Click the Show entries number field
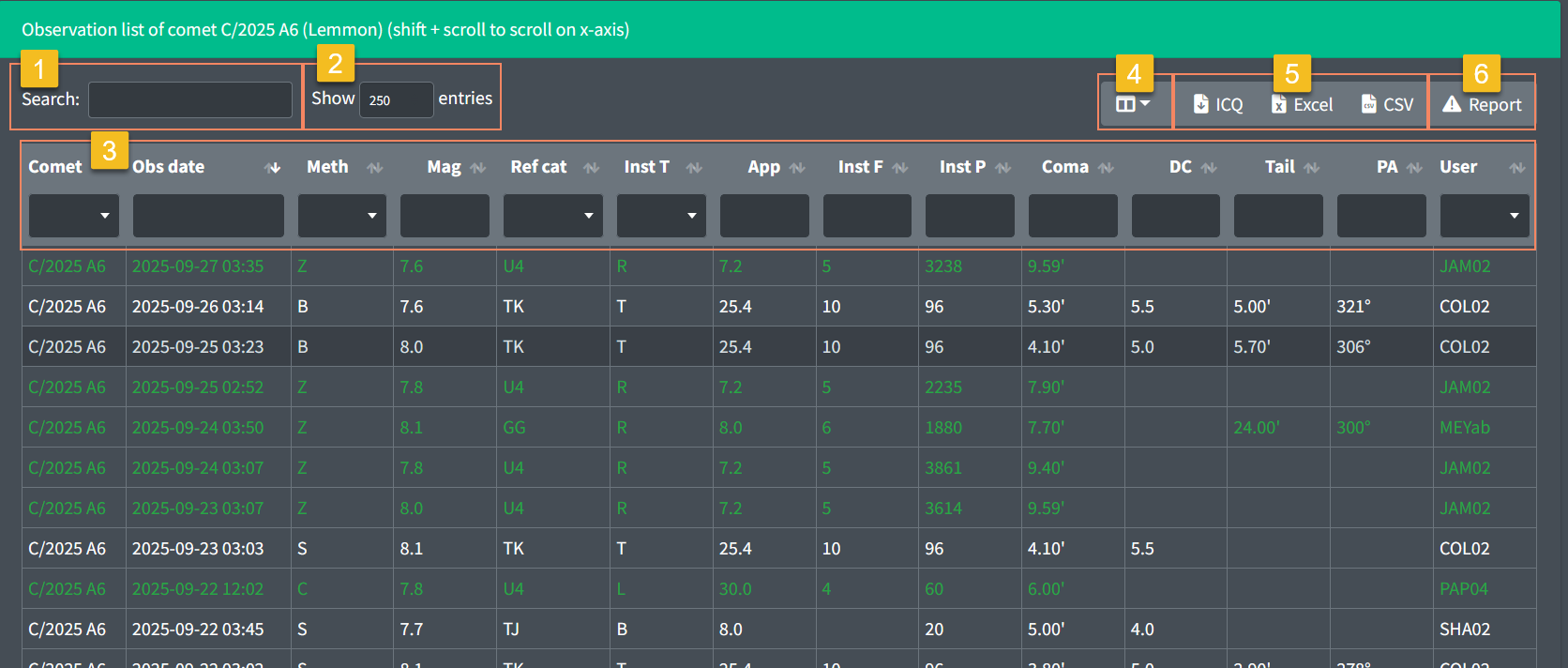1568x668 pixels. click(396, 99)
